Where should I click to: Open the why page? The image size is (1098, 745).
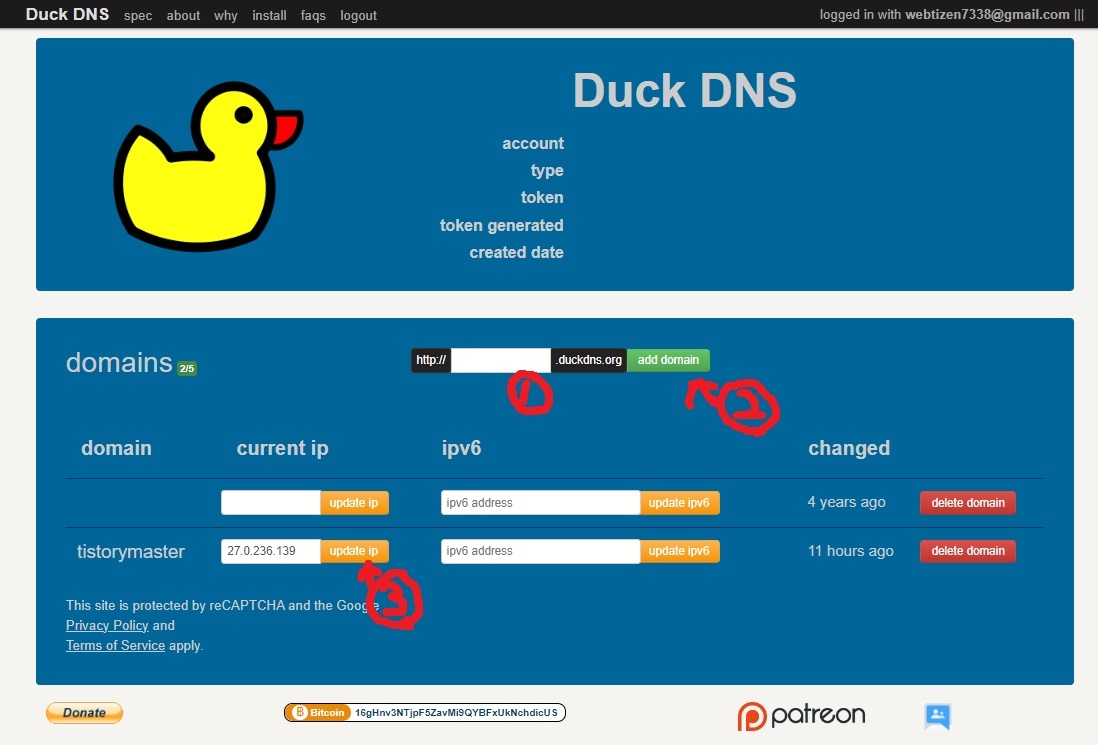pos(225,15)
